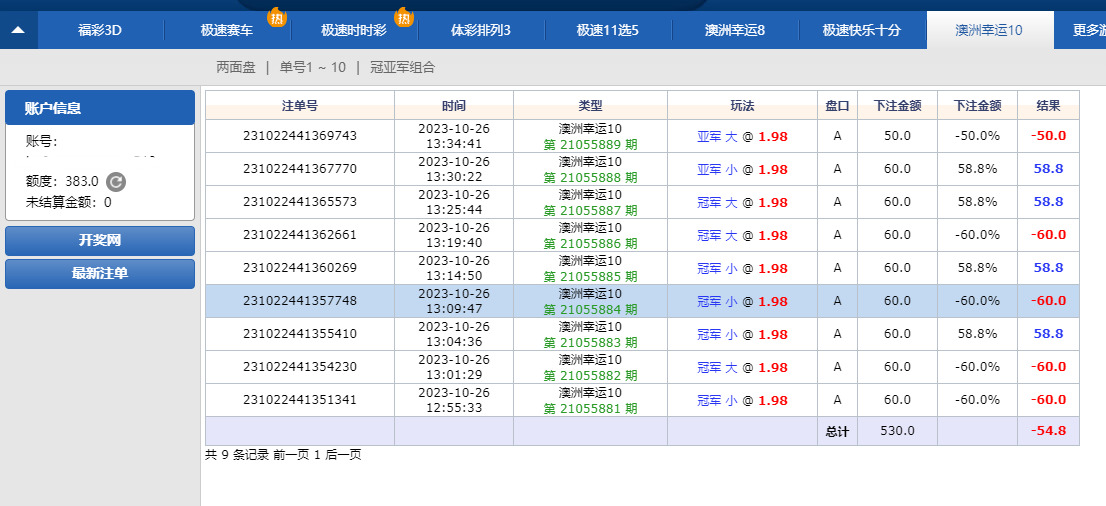Viewport: 1106px width, 506px height.
Task: Open the 冠亚军组合 sub-menu
Action: [402, 67]
